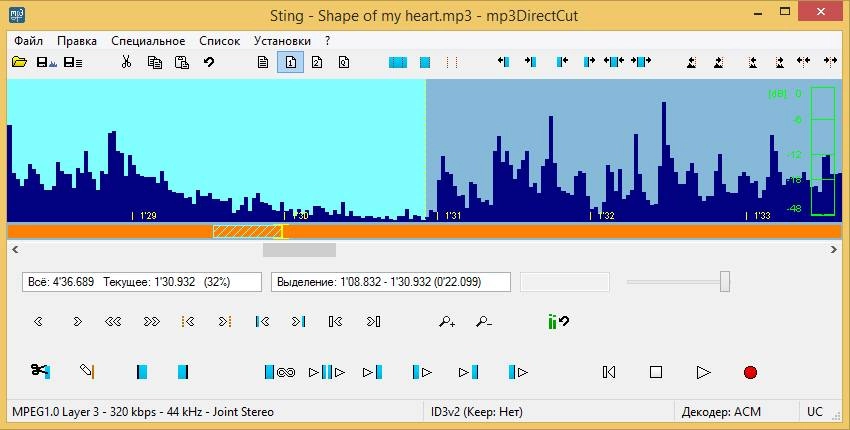This screenshot has width=850, height=430.
Task: Click the save icon with list lines
Action: click(73, 62)
